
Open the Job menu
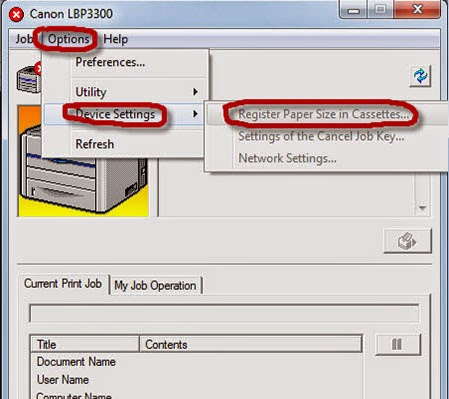24,39
